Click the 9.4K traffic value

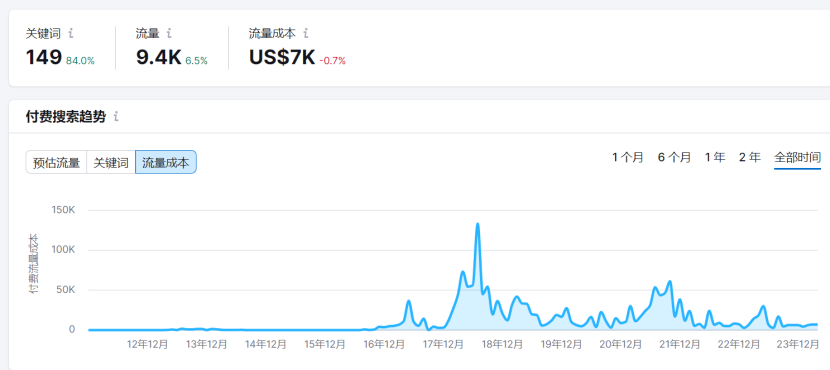coord(158,57)
